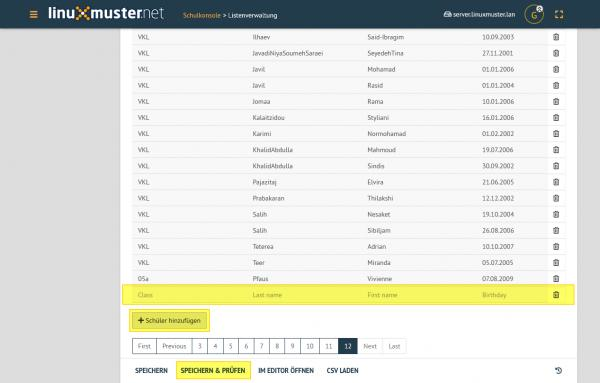Click IM EDITOR ÖFFNEN

point(286,370)
